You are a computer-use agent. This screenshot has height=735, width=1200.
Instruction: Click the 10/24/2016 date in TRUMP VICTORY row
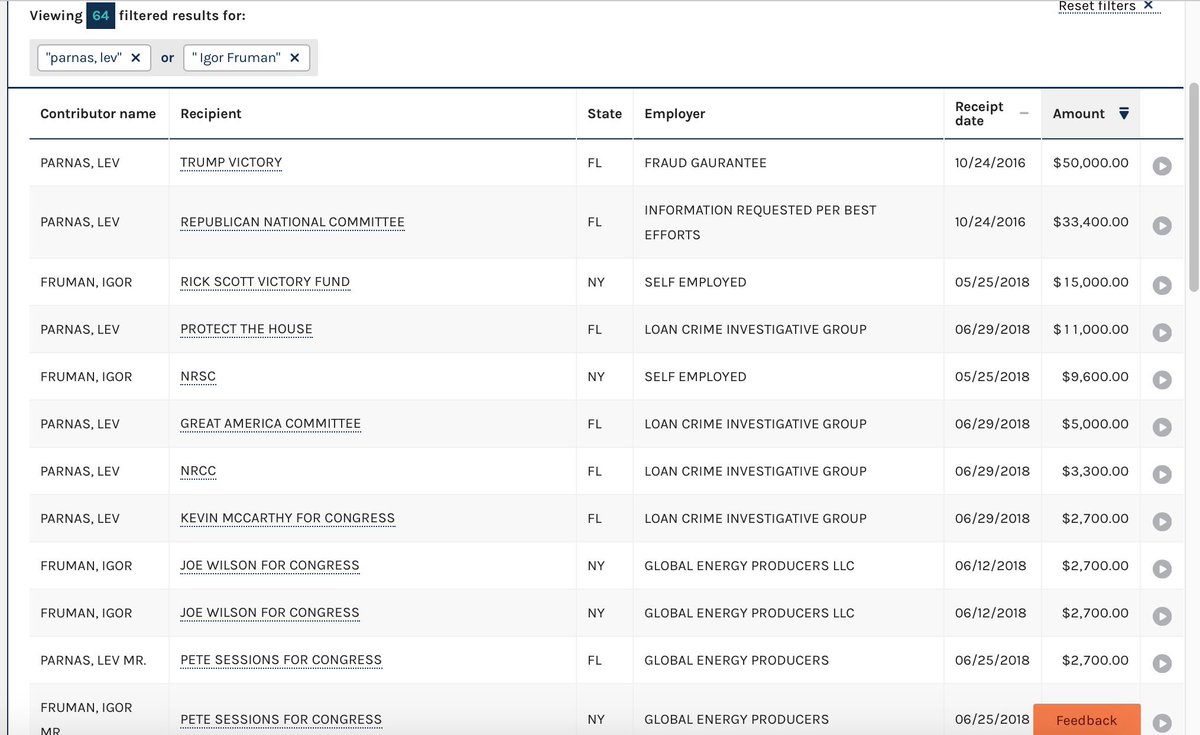click(990, 162)
